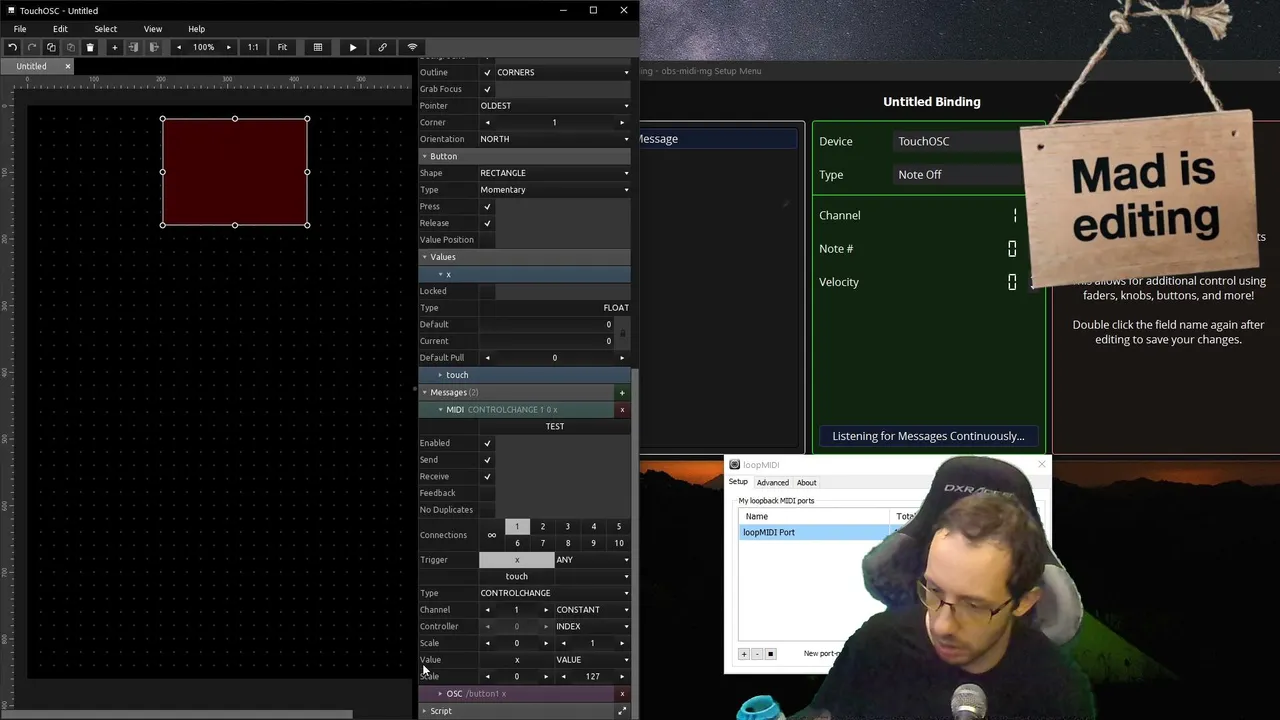Select all connections with infinity icon
Image resolution: width=1280 pixels, height=720 pixels.
coord(491,535)
